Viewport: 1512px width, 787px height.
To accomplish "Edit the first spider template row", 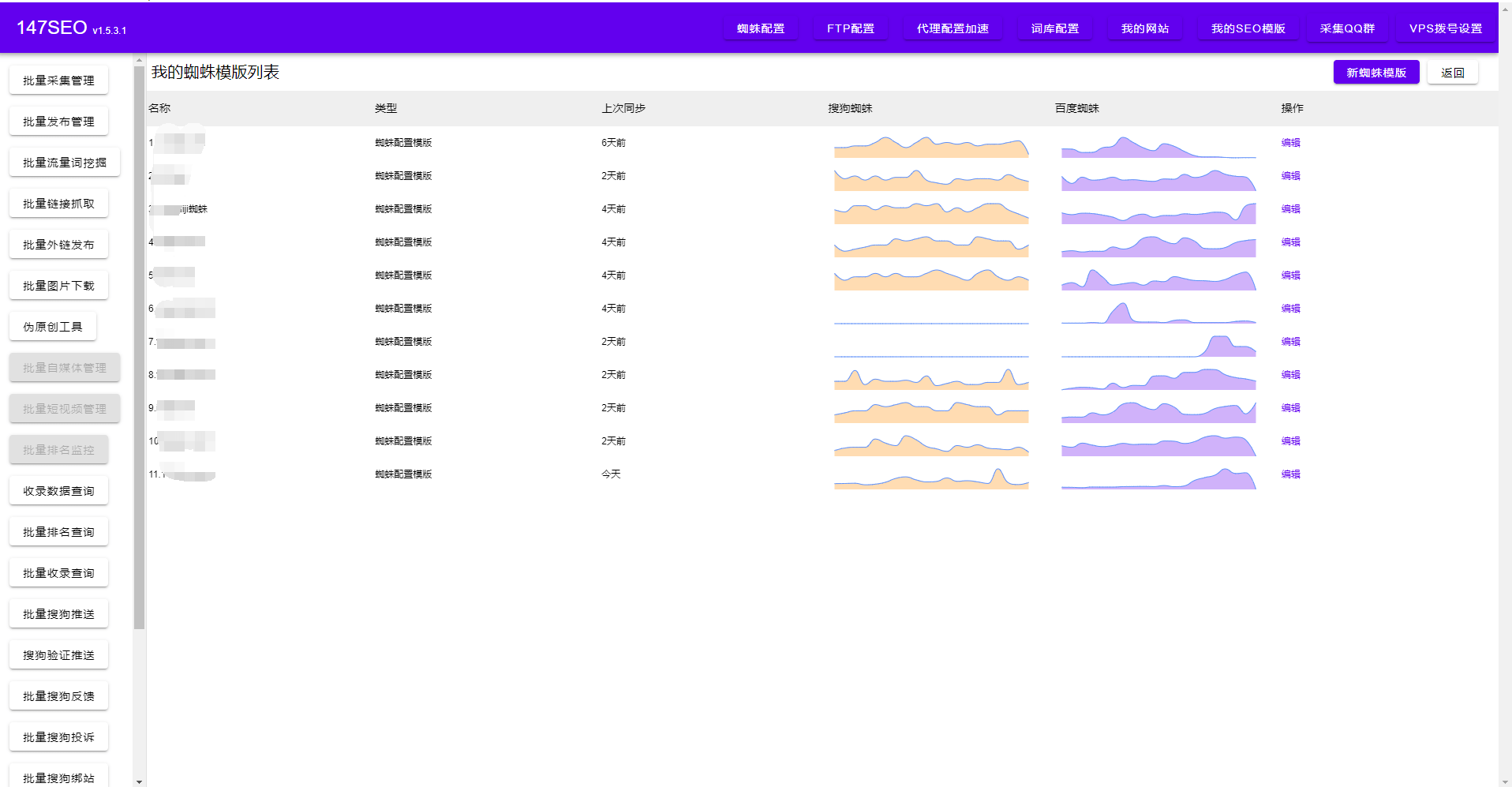I will pos(1290,143).
